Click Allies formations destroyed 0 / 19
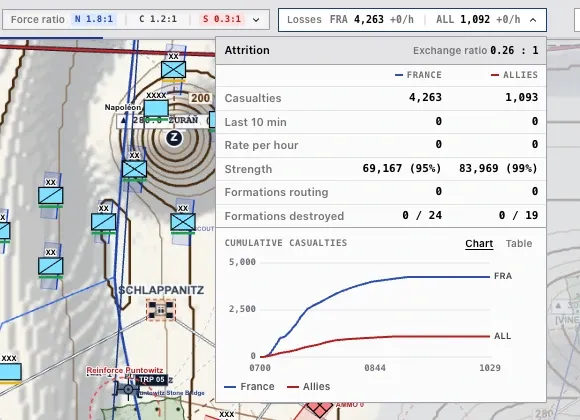The image size is (580, 420). [x=518, y=215]
